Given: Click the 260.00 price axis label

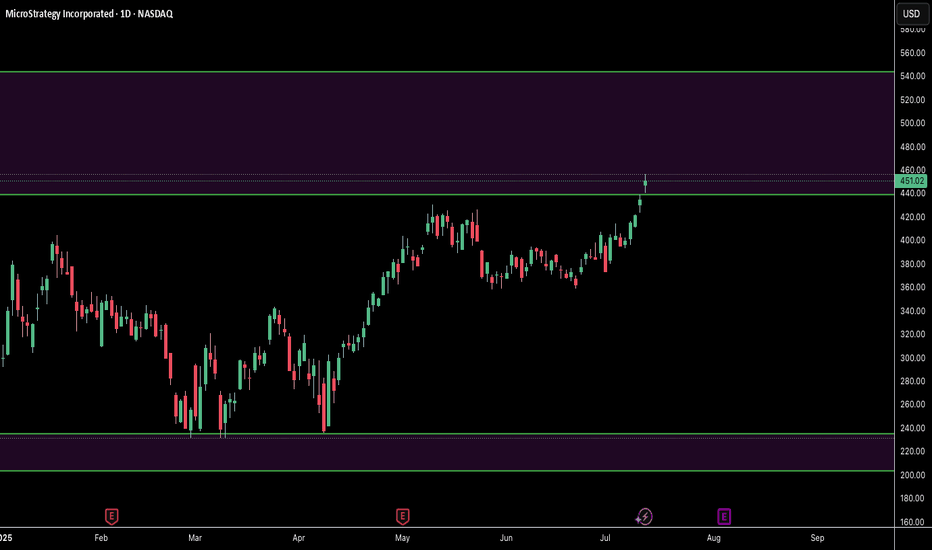Looking at the screenshot, I should coord(912,404).
